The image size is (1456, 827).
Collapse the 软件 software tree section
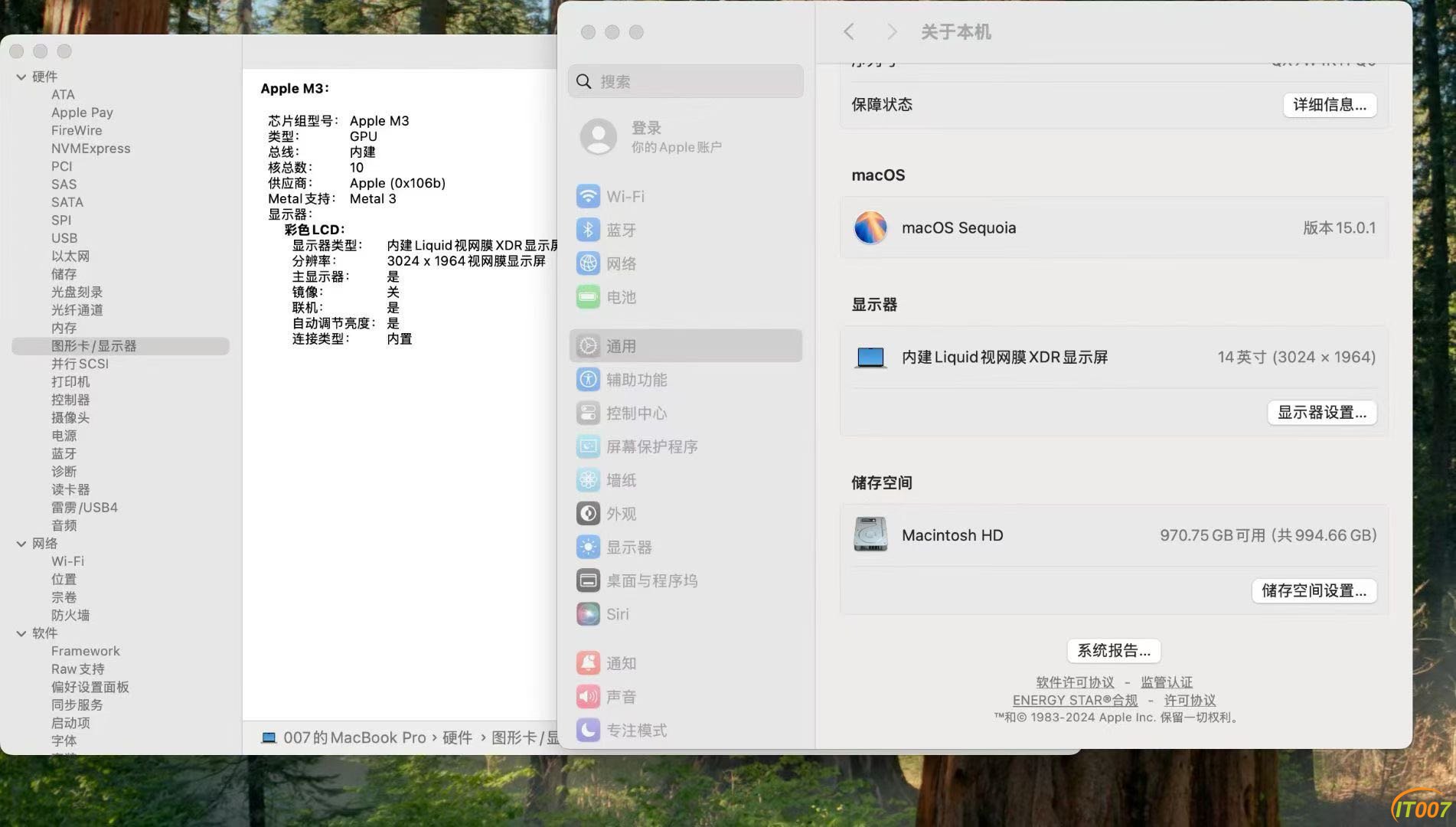[x=21, y=633]
